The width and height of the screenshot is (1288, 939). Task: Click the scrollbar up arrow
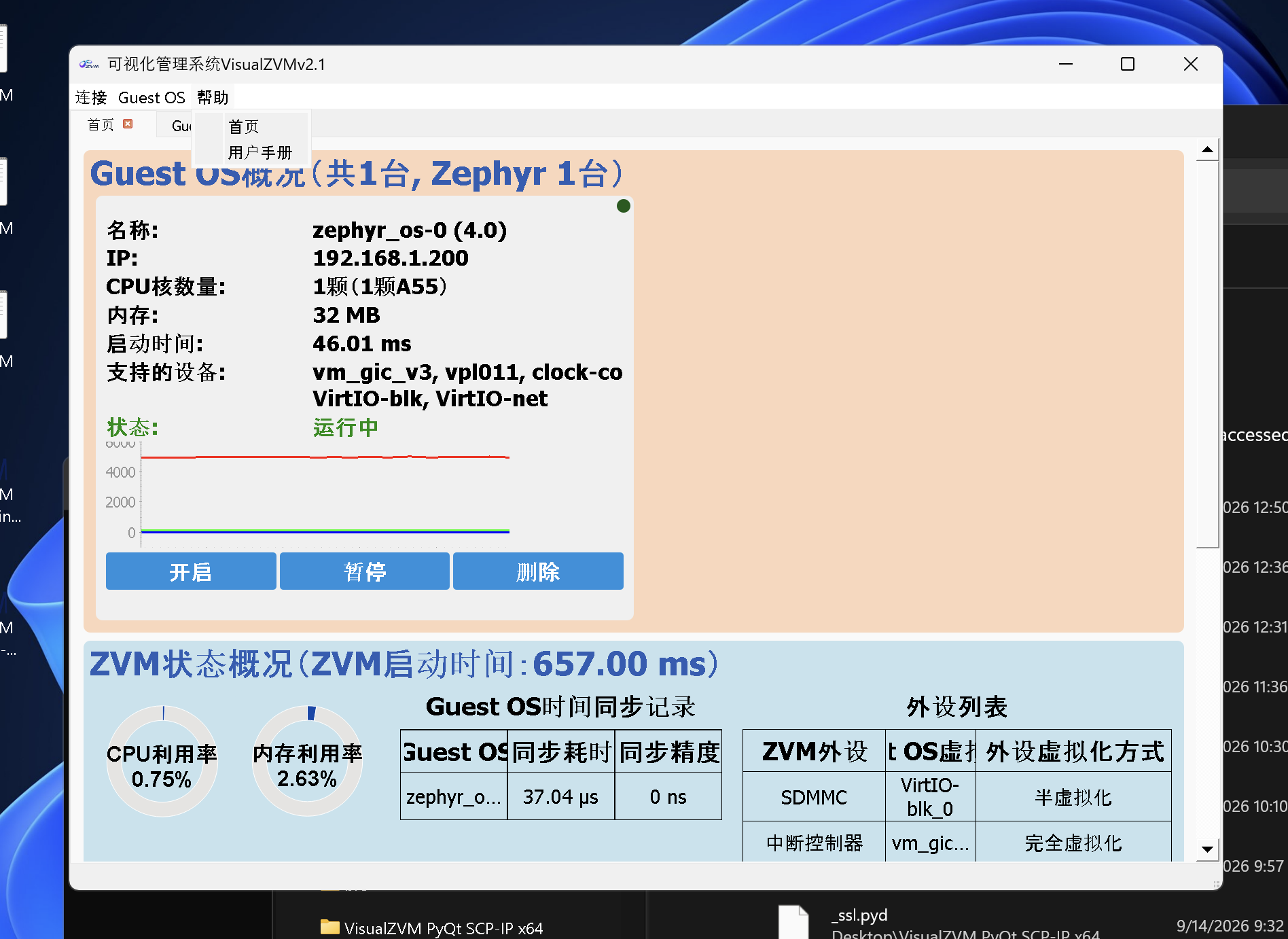(x=1207, y=149)
